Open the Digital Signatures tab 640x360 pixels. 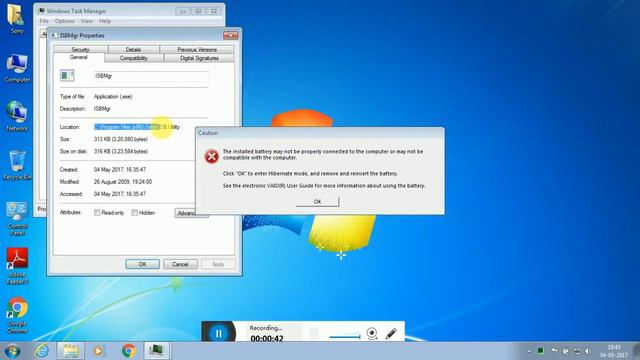(199, 58)
